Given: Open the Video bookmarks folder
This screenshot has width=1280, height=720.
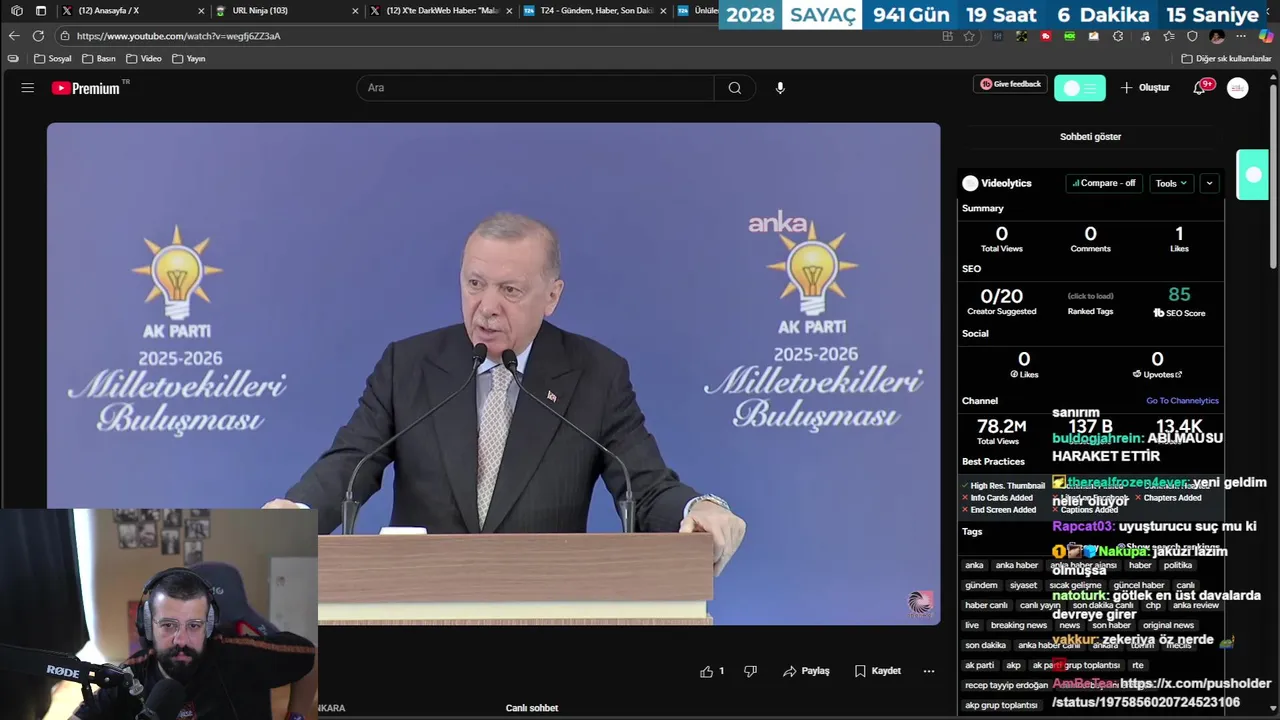Looking at the screenshot, I should point(144,59).
